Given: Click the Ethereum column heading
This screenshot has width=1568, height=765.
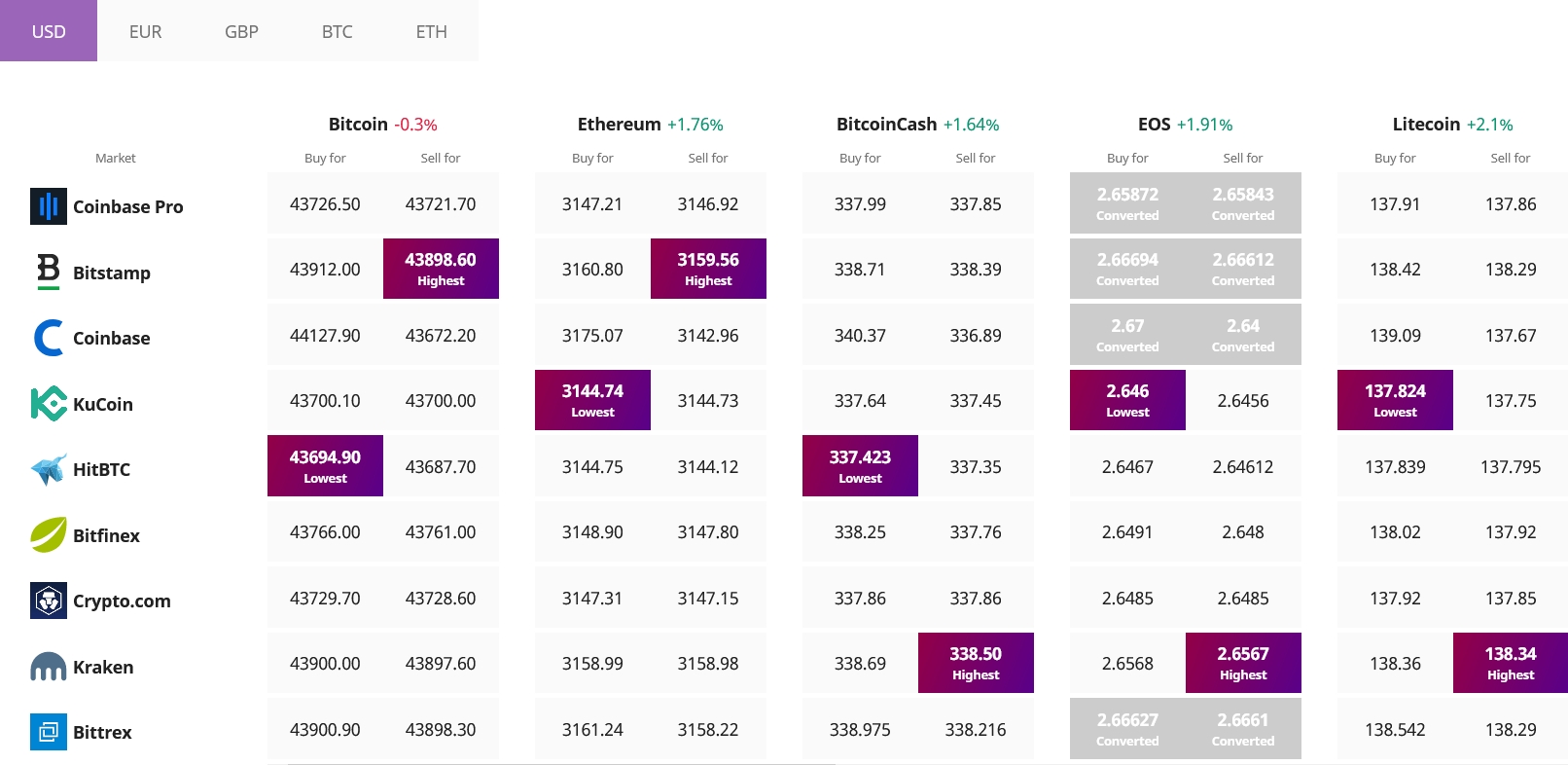Looking at the screenshot, I should pyautogui.click(x=619, y=124).
